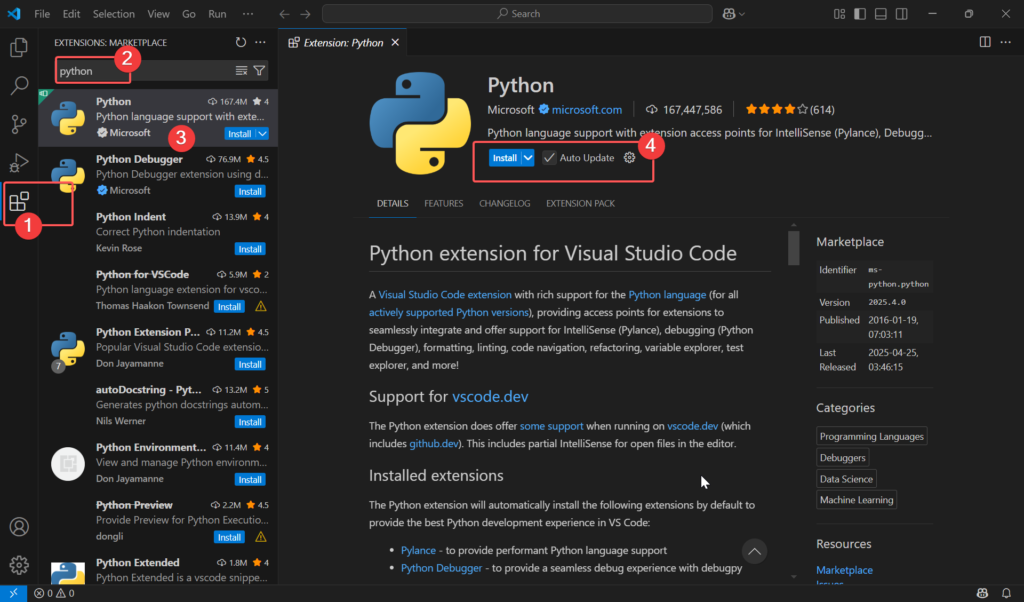Install the Python Debugger extension
This screenshot has width=1024, height=602.
250,191
